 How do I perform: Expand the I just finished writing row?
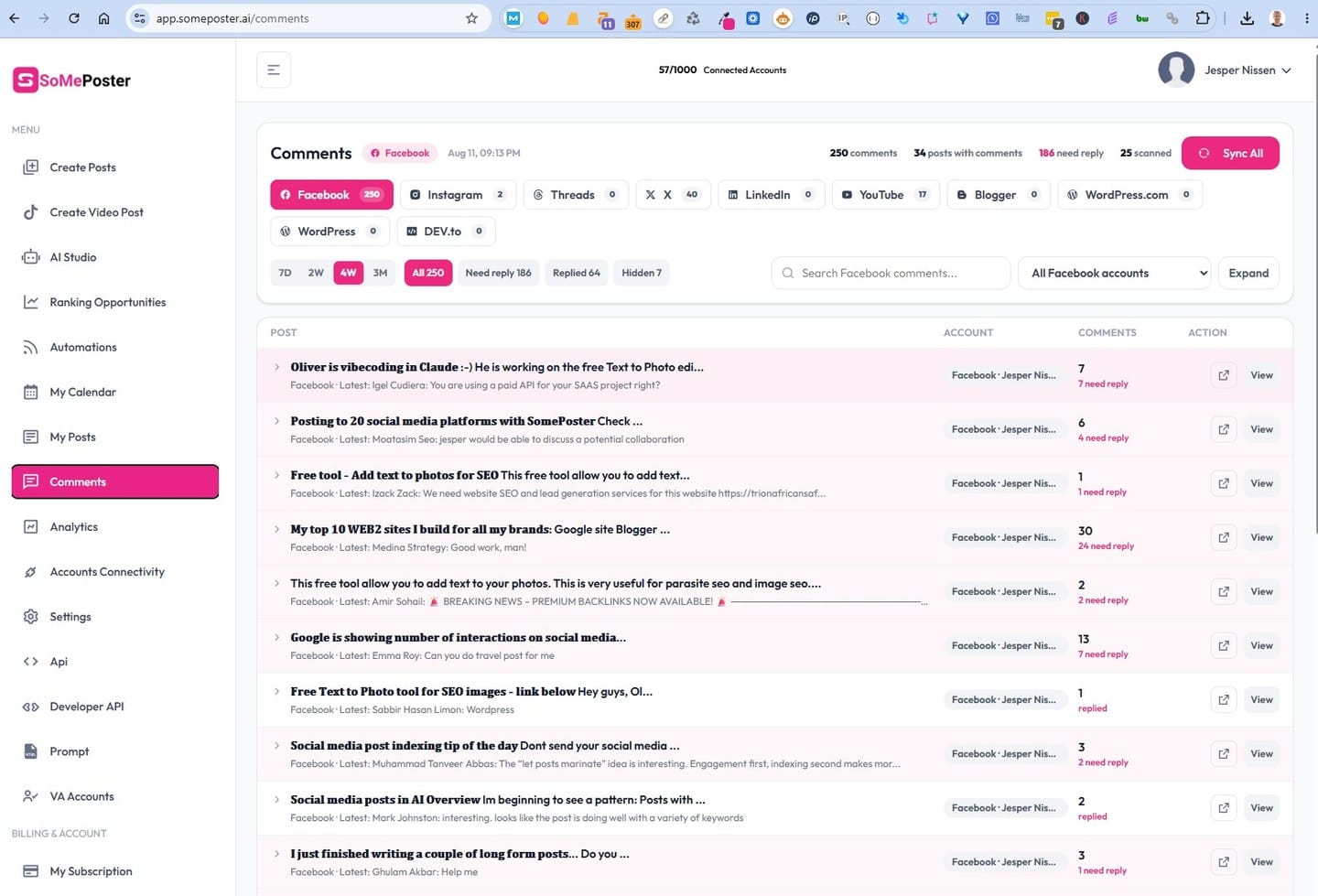click(276, 854)
